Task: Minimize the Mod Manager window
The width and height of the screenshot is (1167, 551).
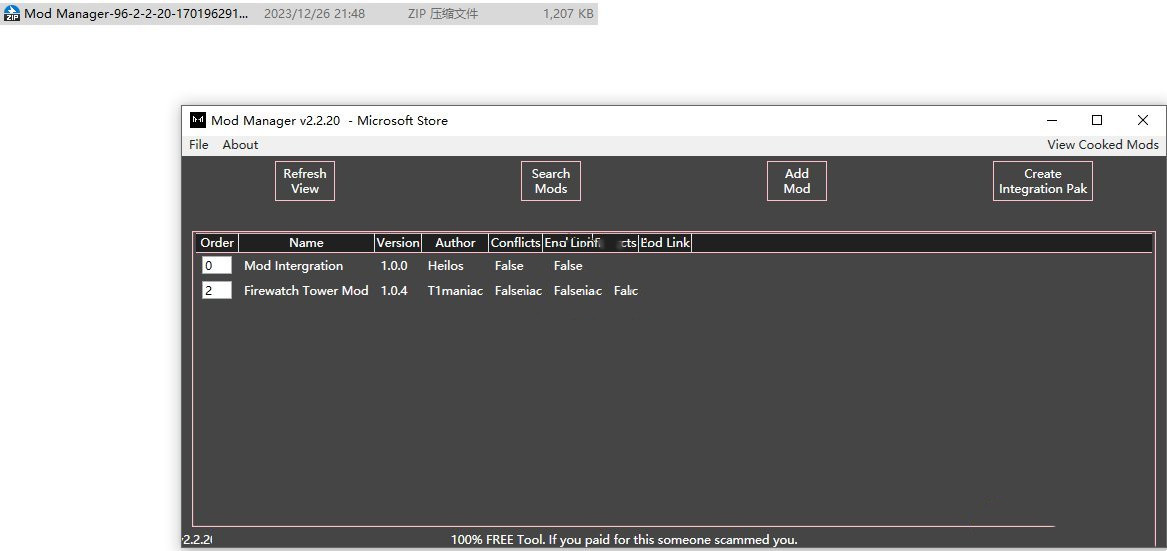Action: (x=1050, y=120)
